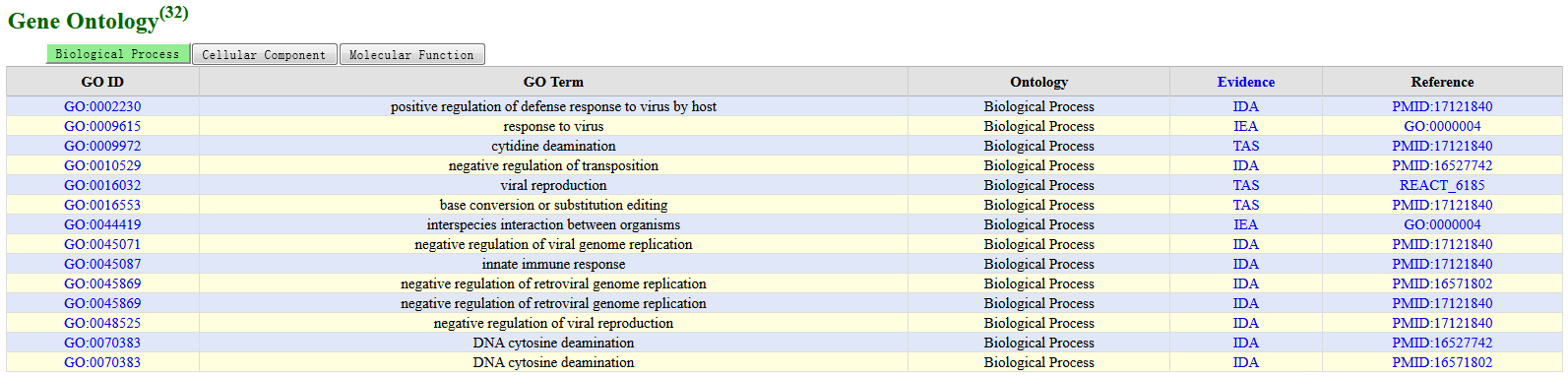Click the GO Term column header
Image resolution: width=1568 pixels, height=376 pixels.
pos(553,82)
